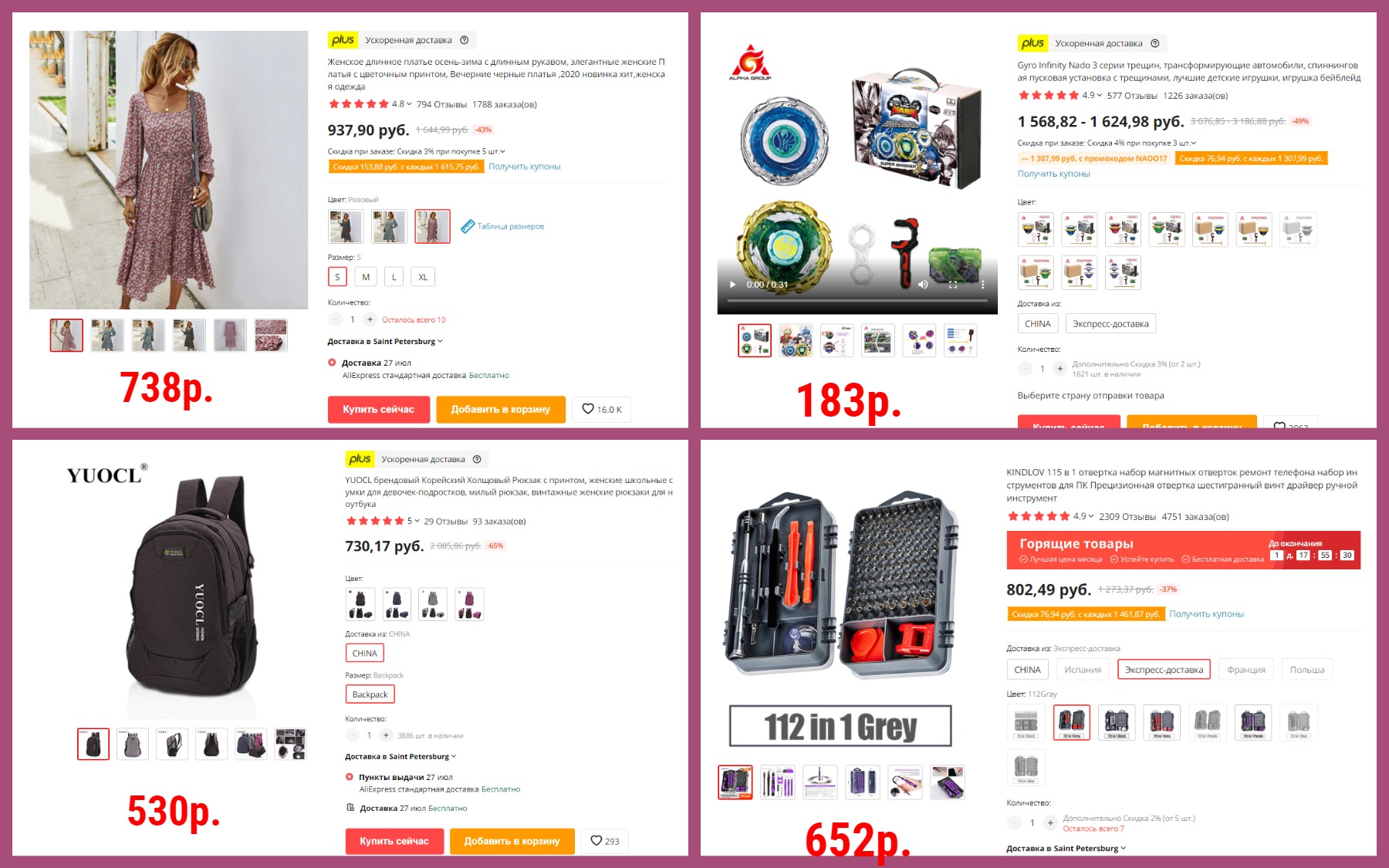Expand Доставка в Saint Petersburg on dress listing
Image resolution: width=1389 pixels, height=868 pixels.
tap(385, 341)
